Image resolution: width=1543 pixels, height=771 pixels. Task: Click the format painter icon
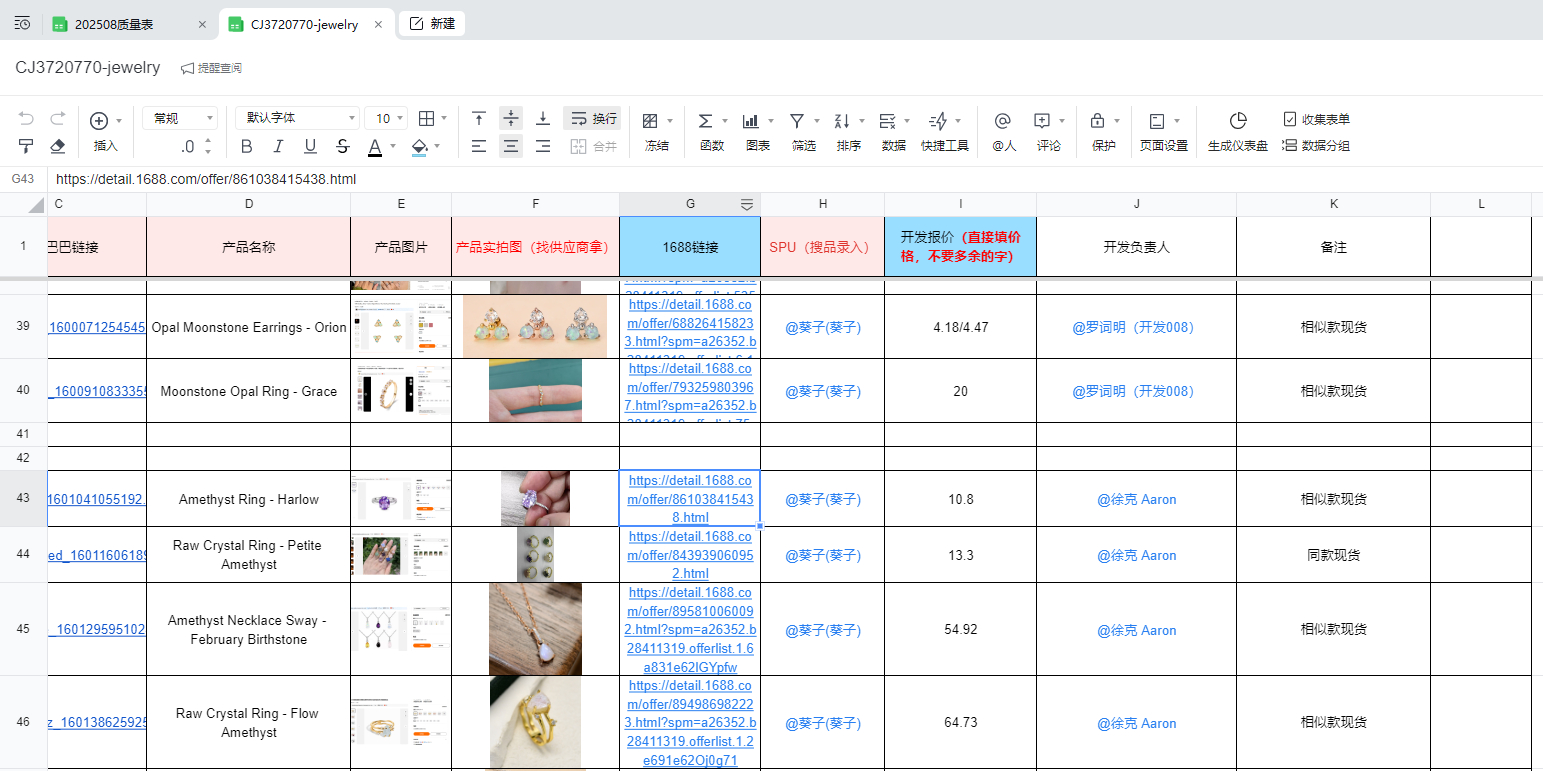tap(27, 146)
